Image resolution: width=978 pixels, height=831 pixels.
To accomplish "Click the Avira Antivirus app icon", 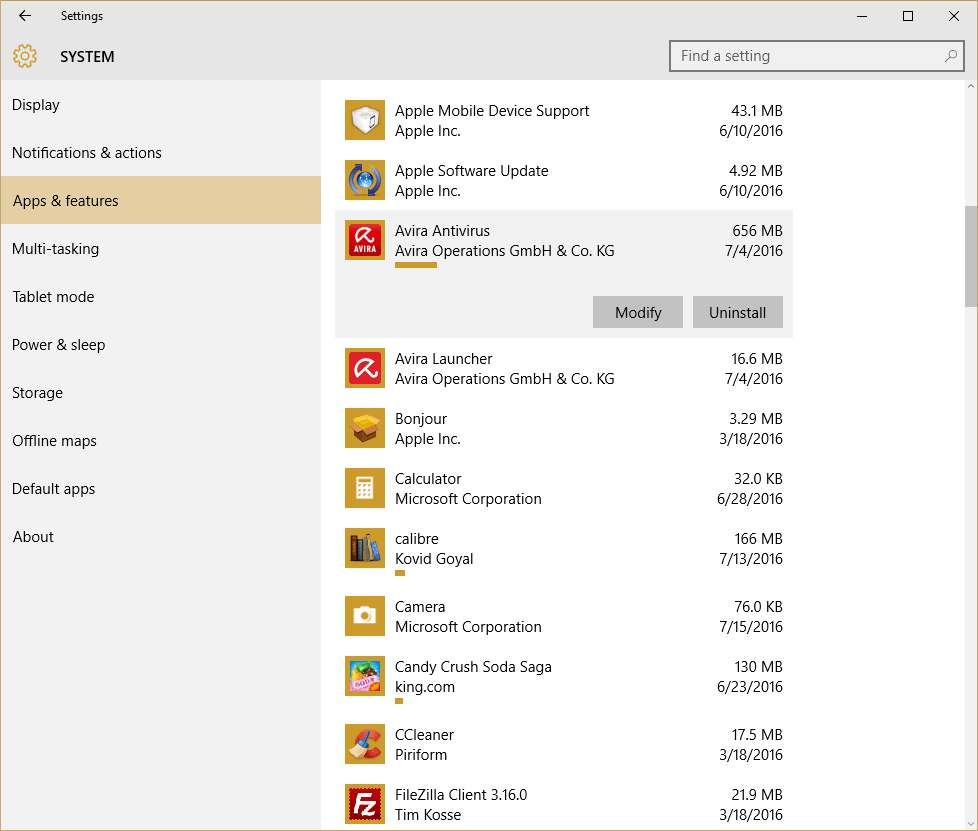I will click(x=365, y=240).
